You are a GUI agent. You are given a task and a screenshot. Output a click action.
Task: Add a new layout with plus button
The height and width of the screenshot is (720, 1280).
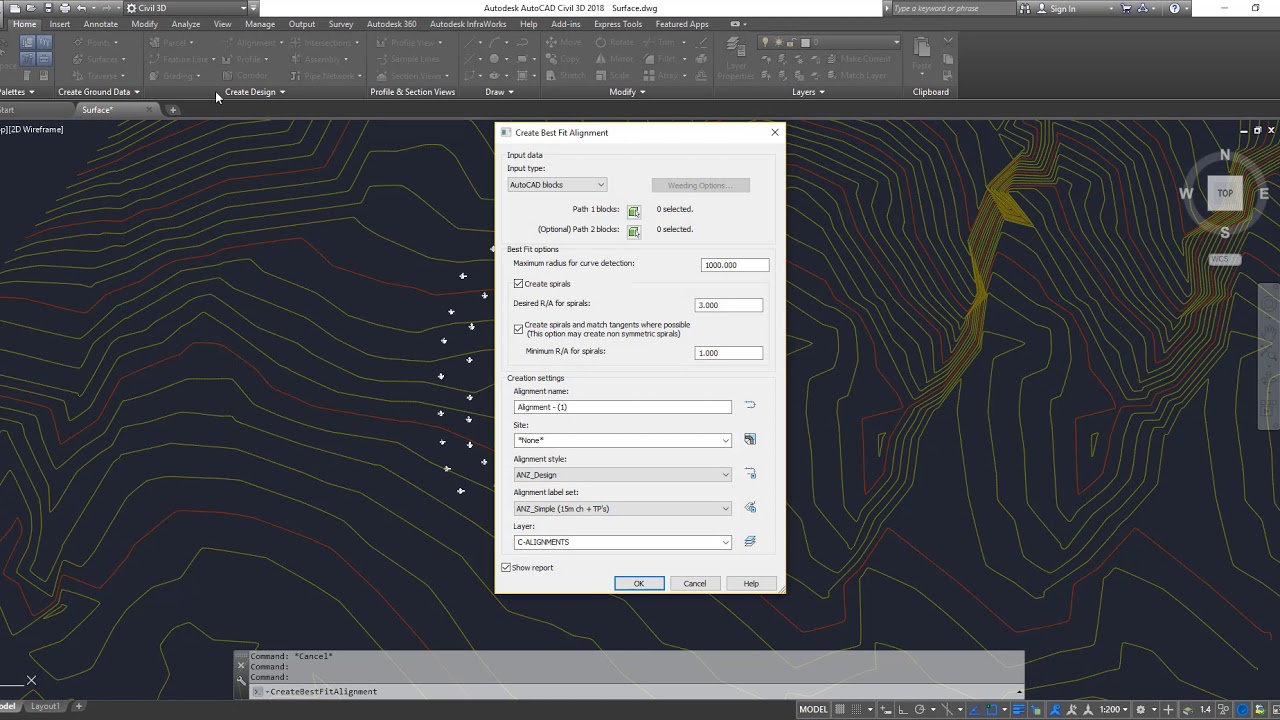[x=79, y=706]
